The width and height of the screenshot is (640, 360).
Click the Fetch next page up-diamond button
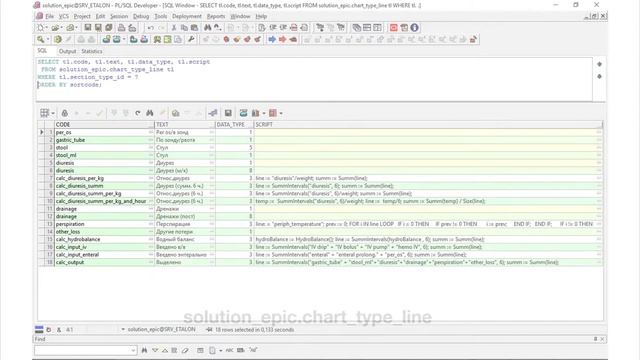114,113
